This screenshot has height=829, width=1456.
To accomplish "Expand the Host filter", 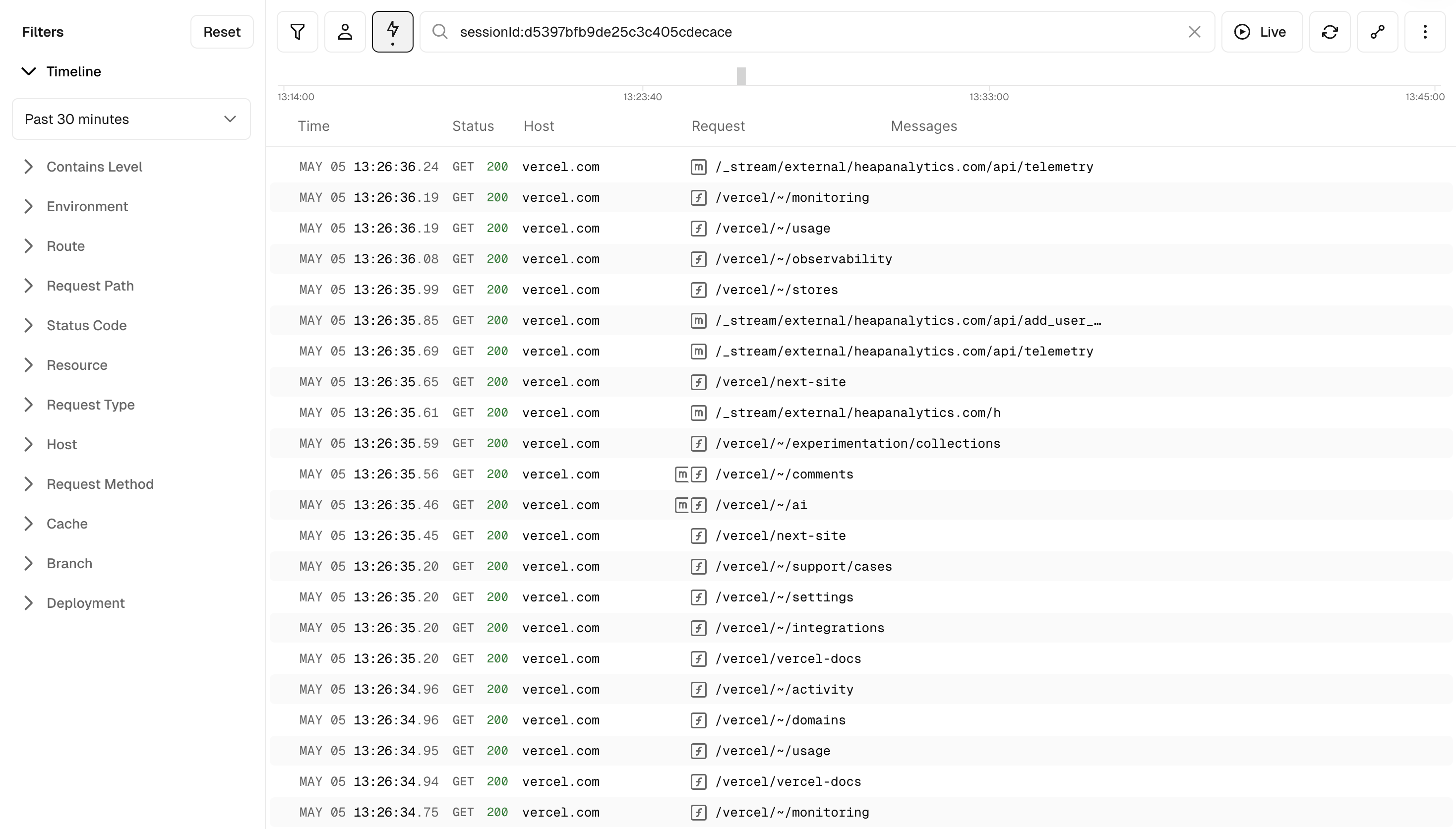I will [50, 445].
